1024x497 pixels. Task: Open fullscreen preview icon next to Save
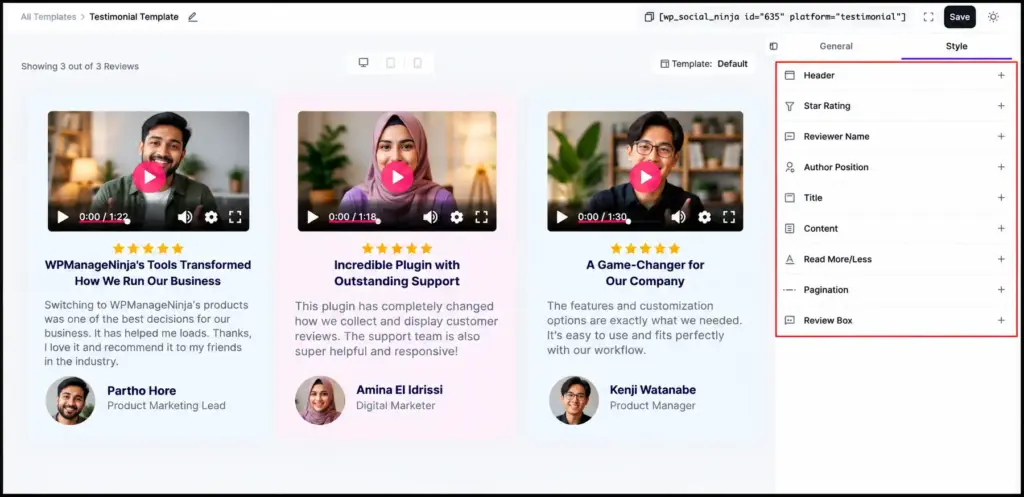tap(928, 17)
